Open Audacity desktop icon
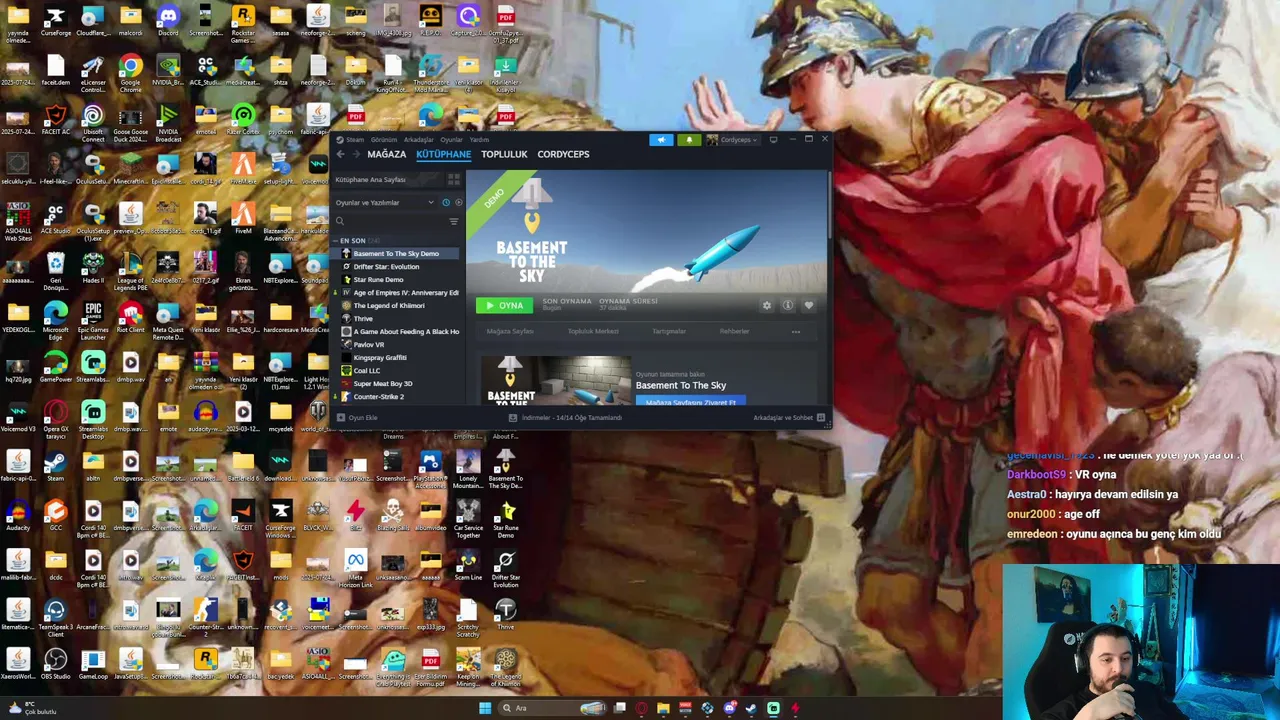1280x720 pixels. coord(17,516)
